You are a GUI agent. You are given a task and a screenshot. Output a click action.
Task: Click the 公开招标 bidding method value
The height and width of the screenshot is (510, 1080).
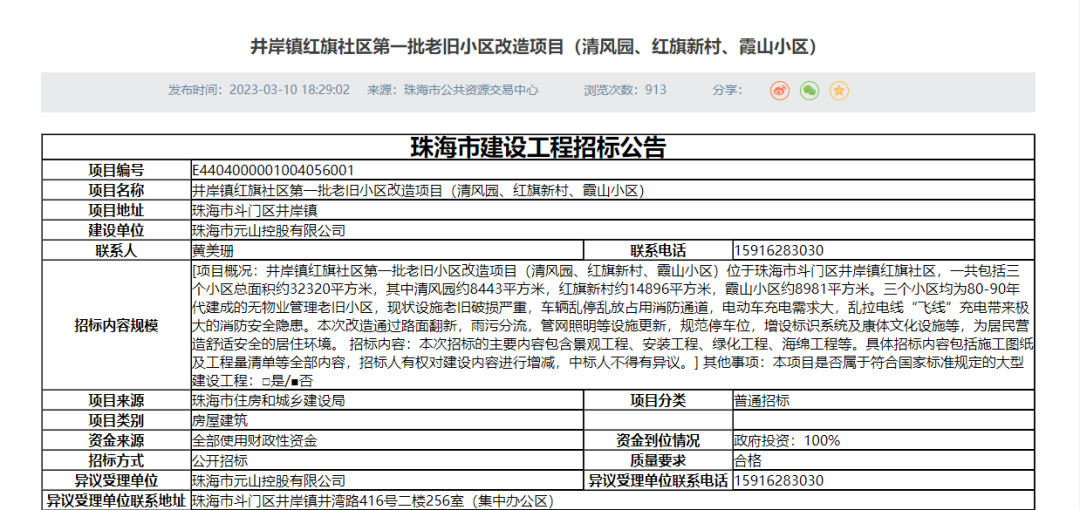220,461
